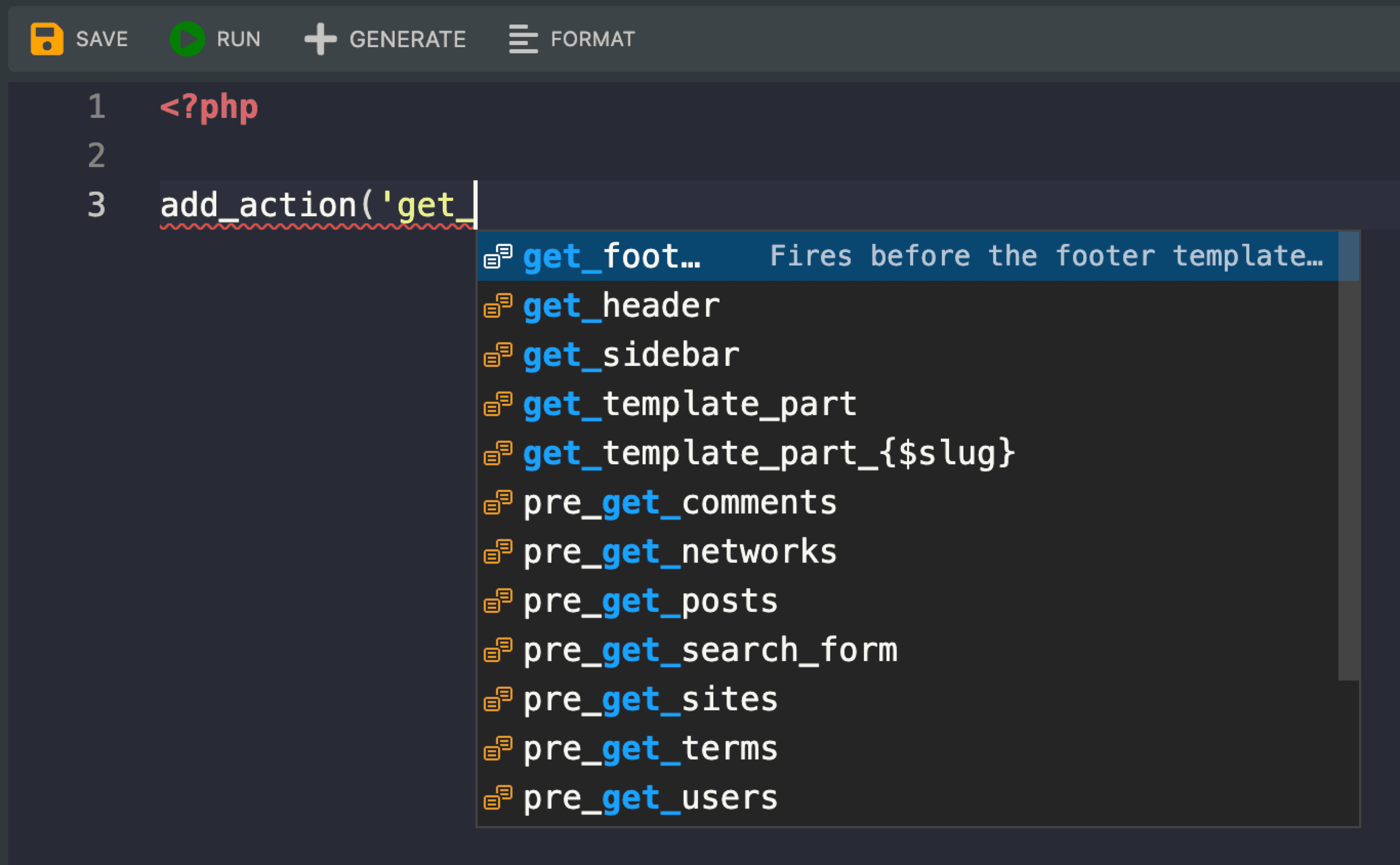Click the RUN label in toolbar

tap(239, 39)
